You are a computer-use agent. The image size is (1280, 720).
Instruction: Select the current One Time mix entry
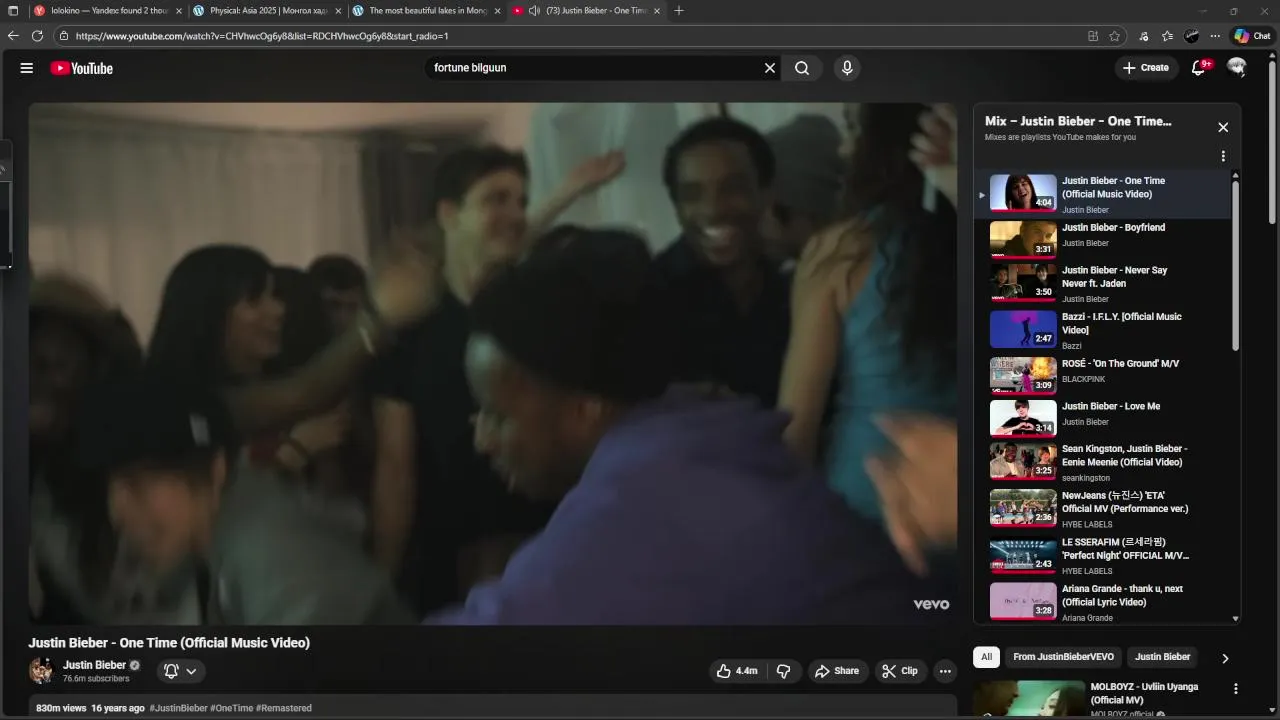point(1103,194)
